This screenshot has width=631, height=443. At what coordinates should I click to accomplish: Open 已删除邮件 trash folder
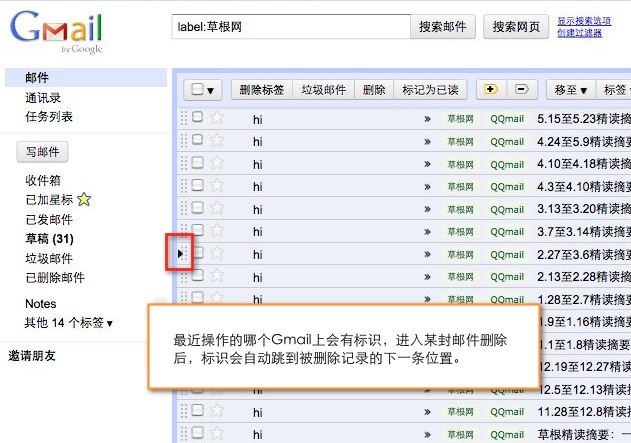pos(55,278)
